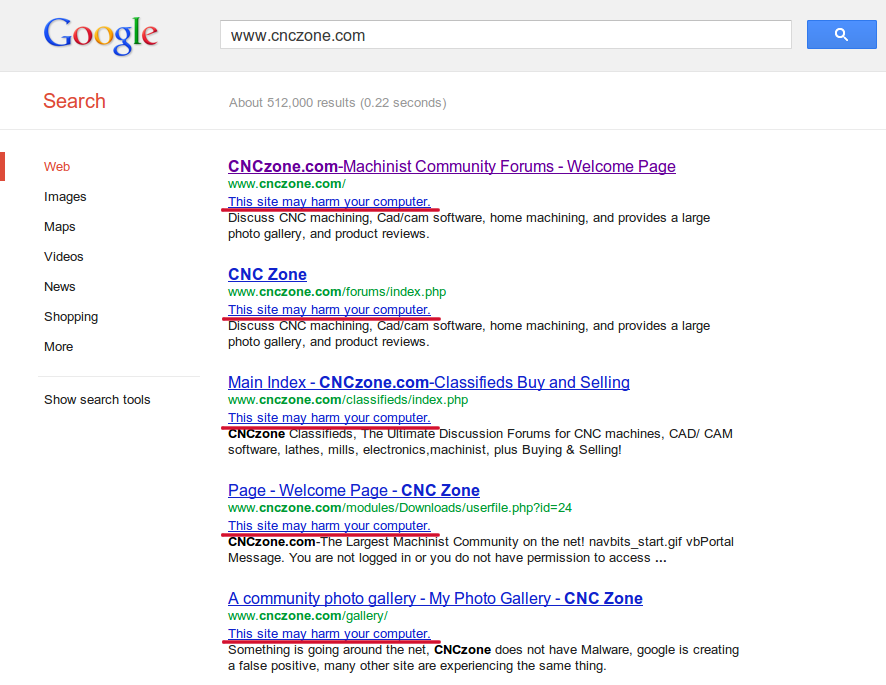Click harm warning under userfile.php?id=24 result

[329, 526]
